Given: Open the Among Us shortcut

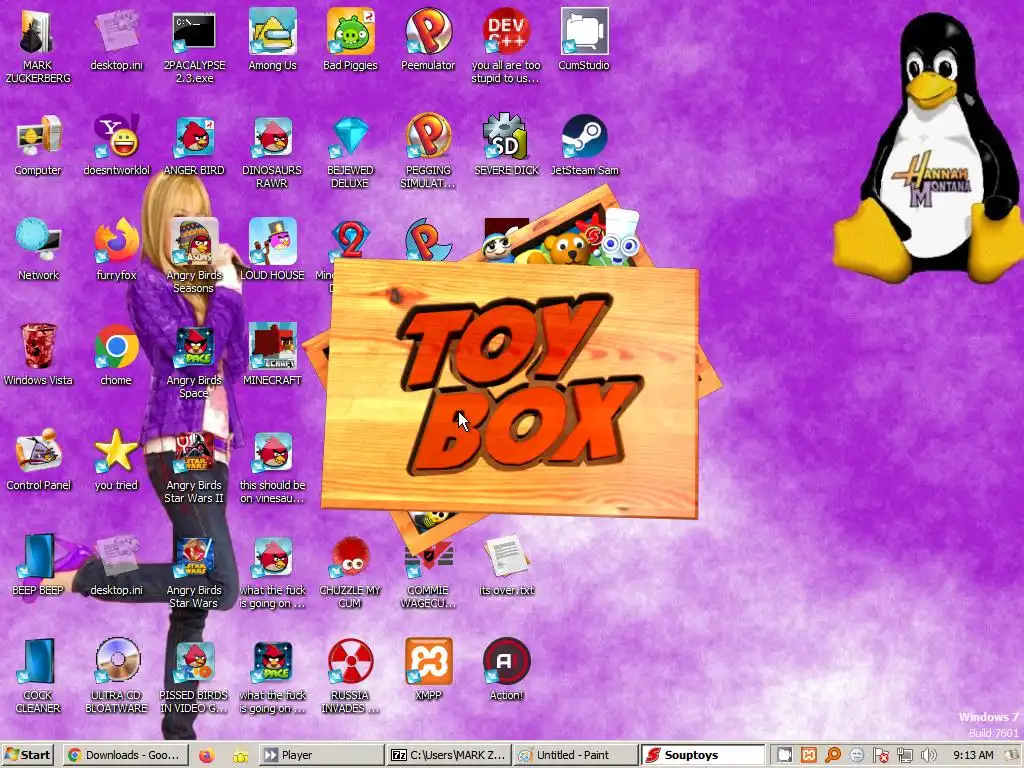Looking at the screenshot, I should point(272,33).
